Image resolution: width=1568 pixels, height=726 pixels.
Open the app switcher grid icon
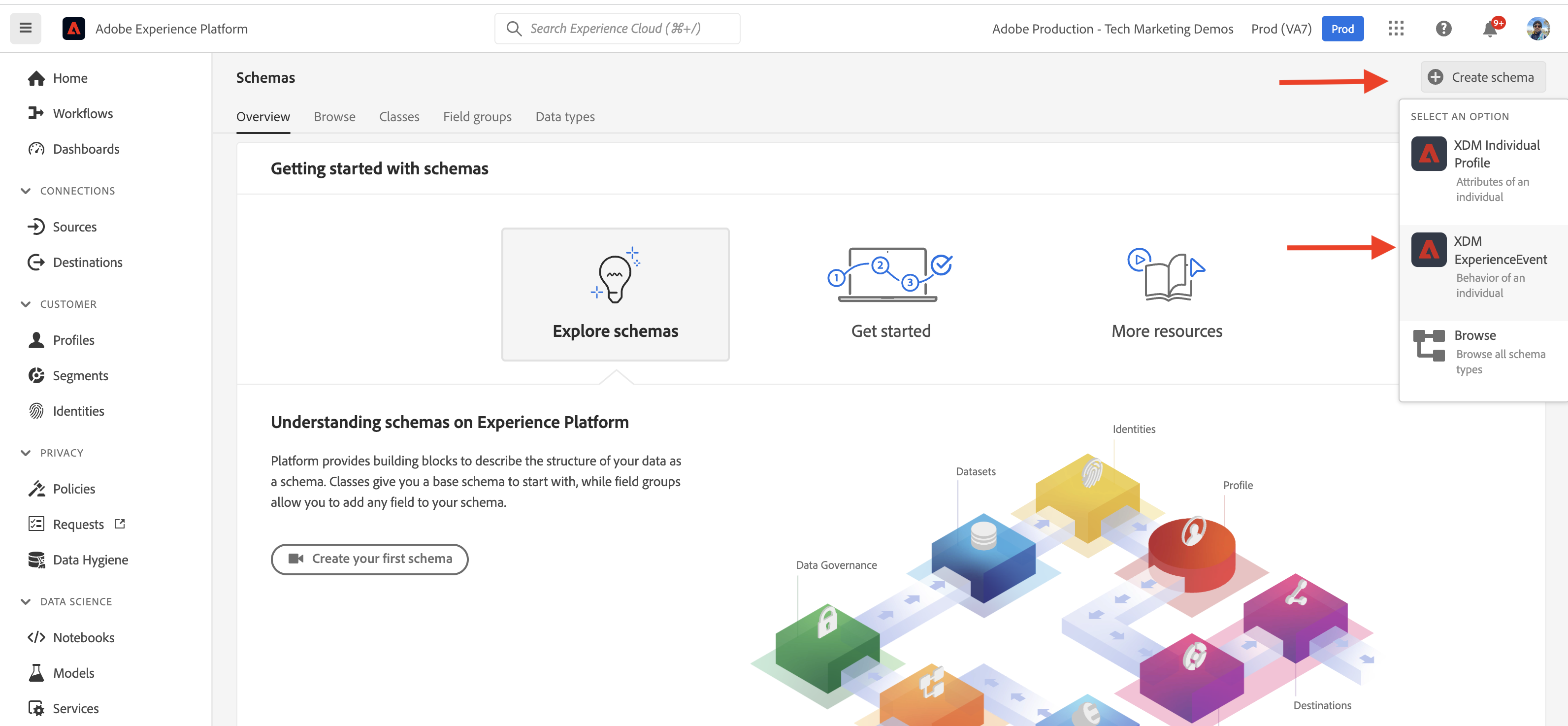tap(1395, 28)
